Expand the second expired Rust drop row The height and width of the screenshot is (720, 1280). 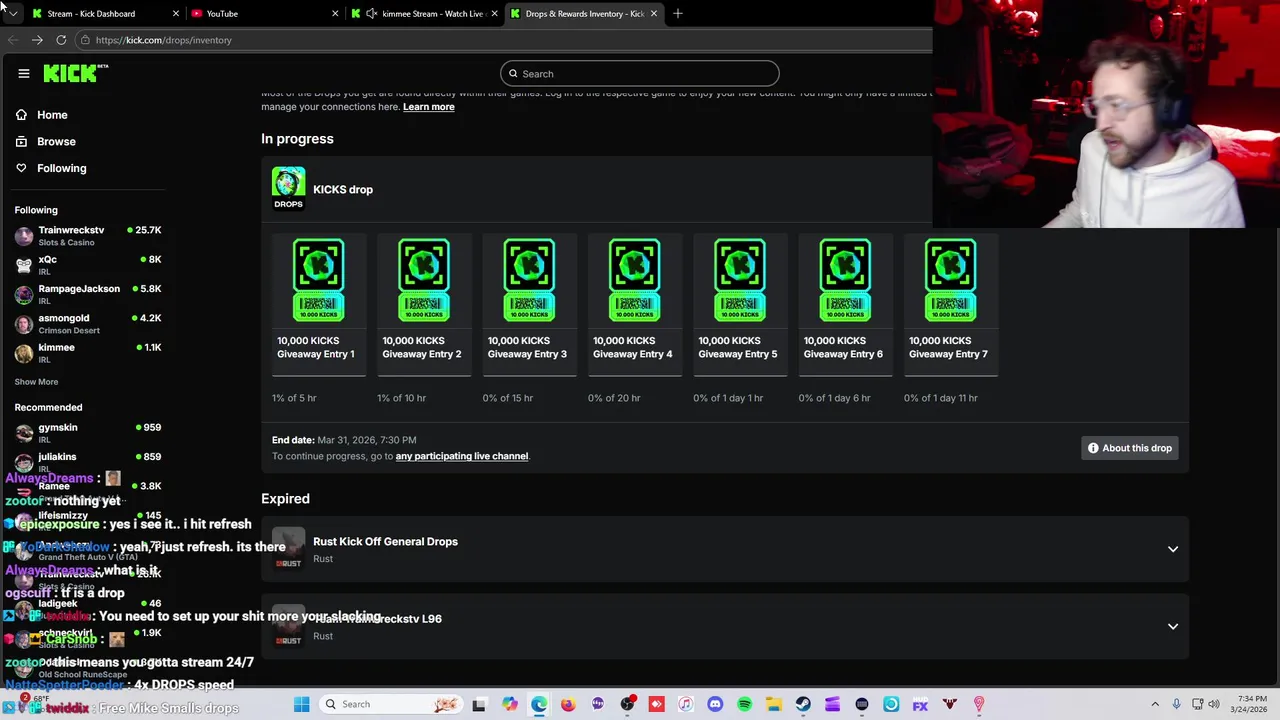(1173, 626)
